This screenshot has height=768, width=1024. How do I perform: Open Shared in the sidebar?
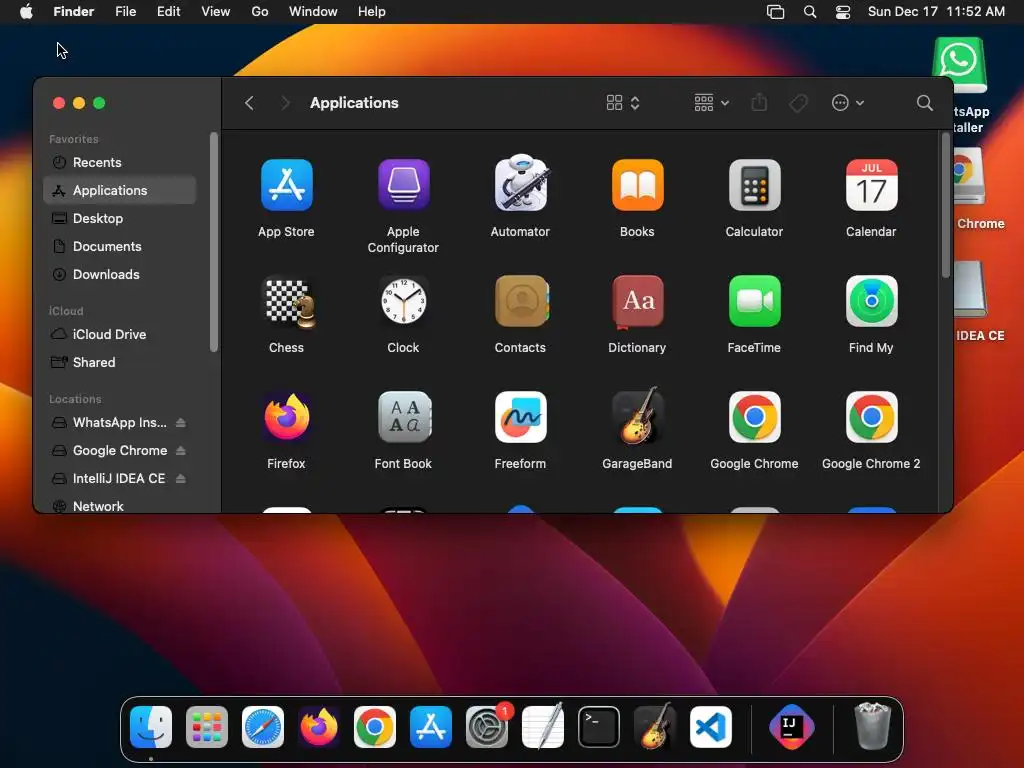(x=120, y=362)
